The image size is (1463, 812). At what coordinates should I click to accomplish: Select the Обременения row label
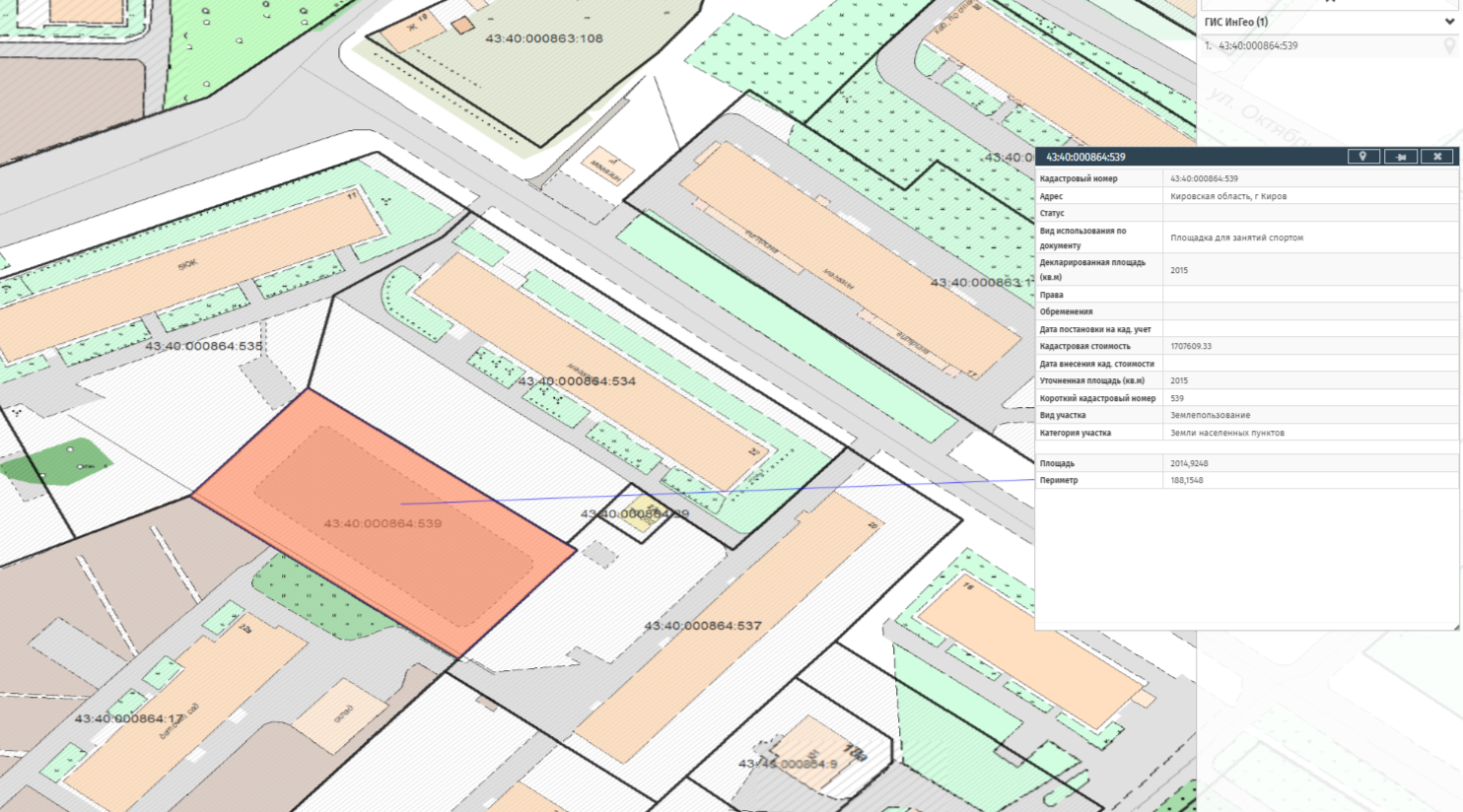coord(1066,311)
